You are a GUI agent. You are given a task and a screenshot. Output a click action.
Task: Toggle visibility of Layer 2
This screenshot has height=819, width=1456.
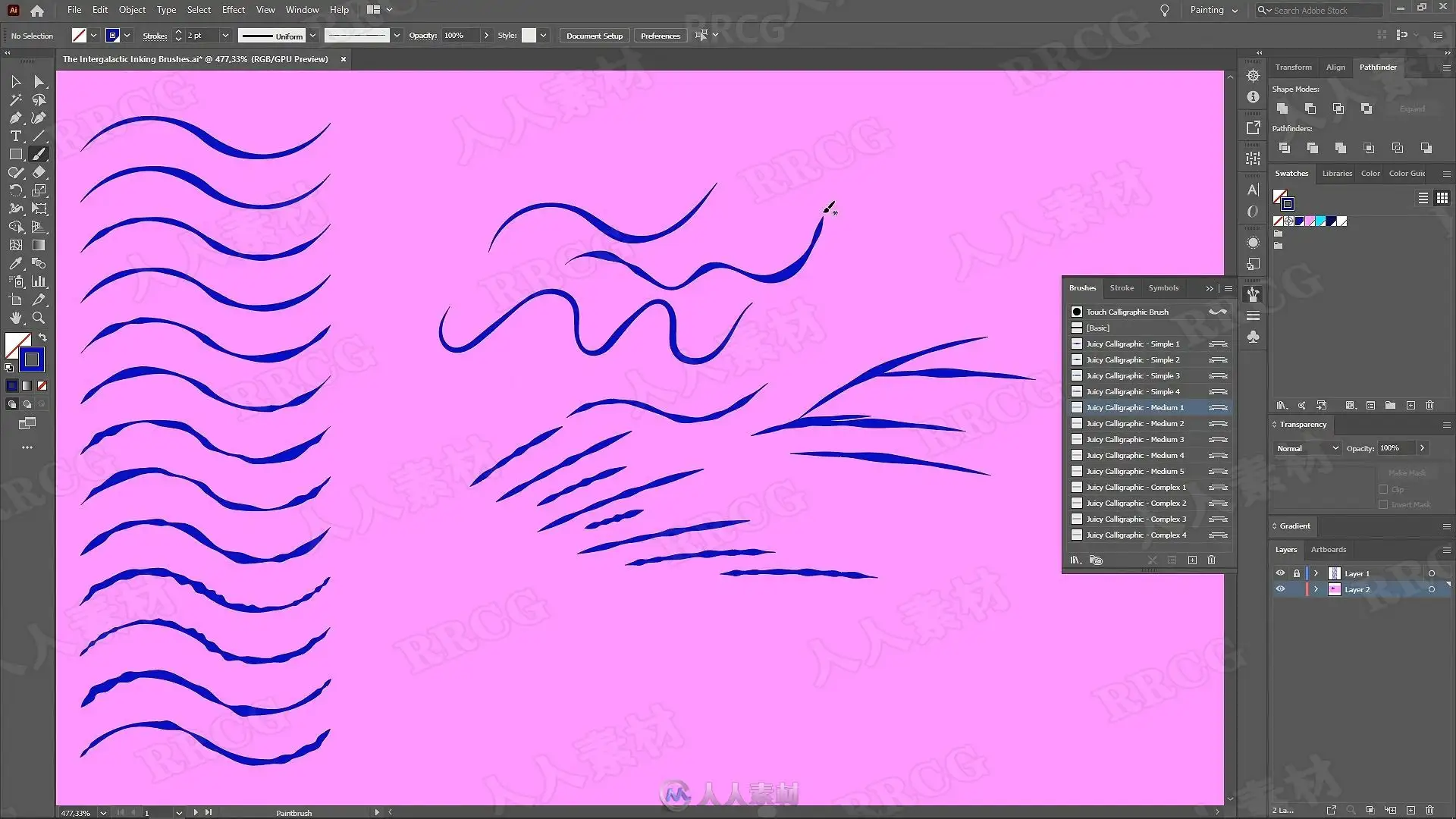point(1281,589)
